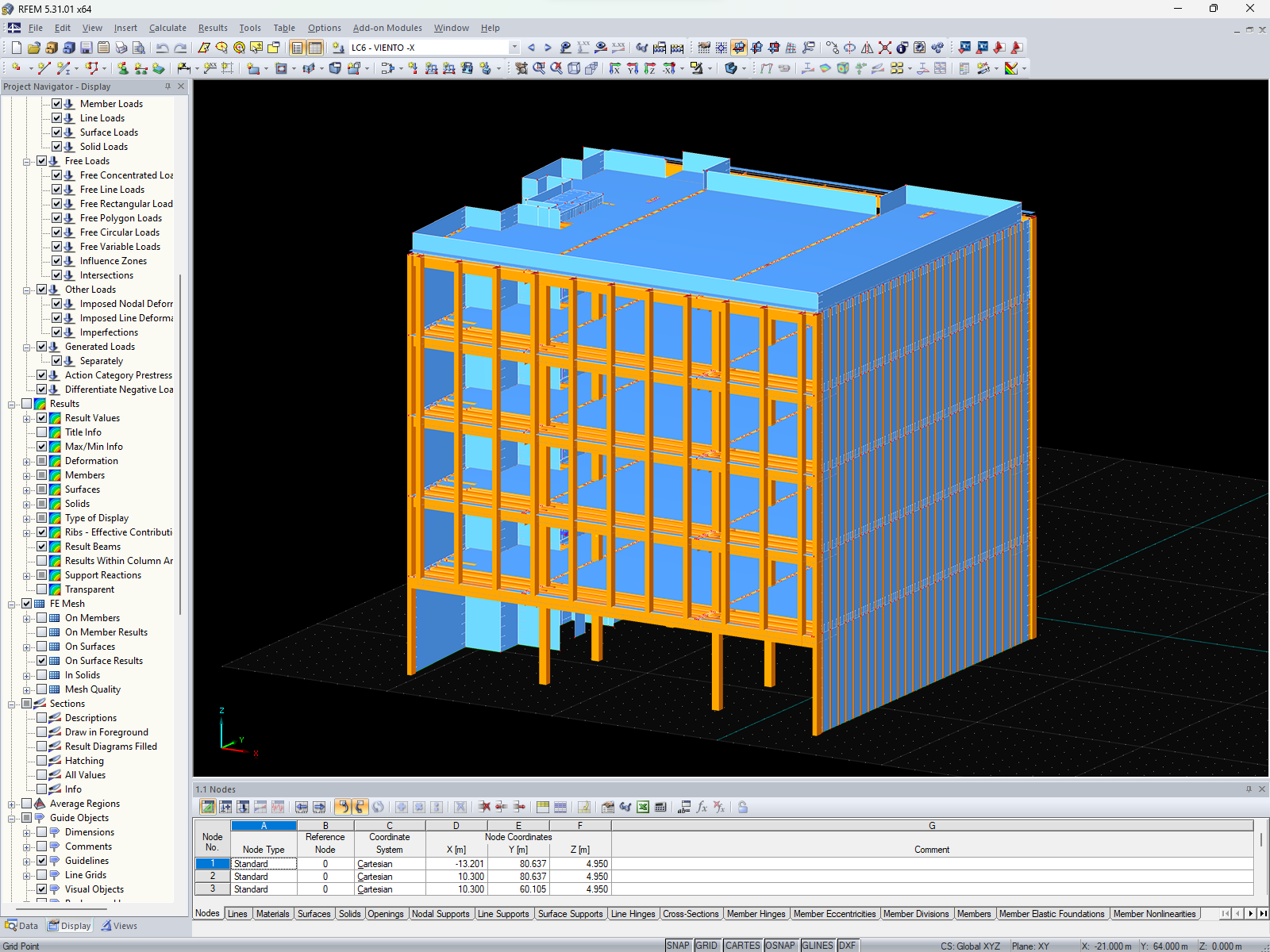Click the calculator icon in the table toolbar
1270x952 pixels.
point(660,807)
